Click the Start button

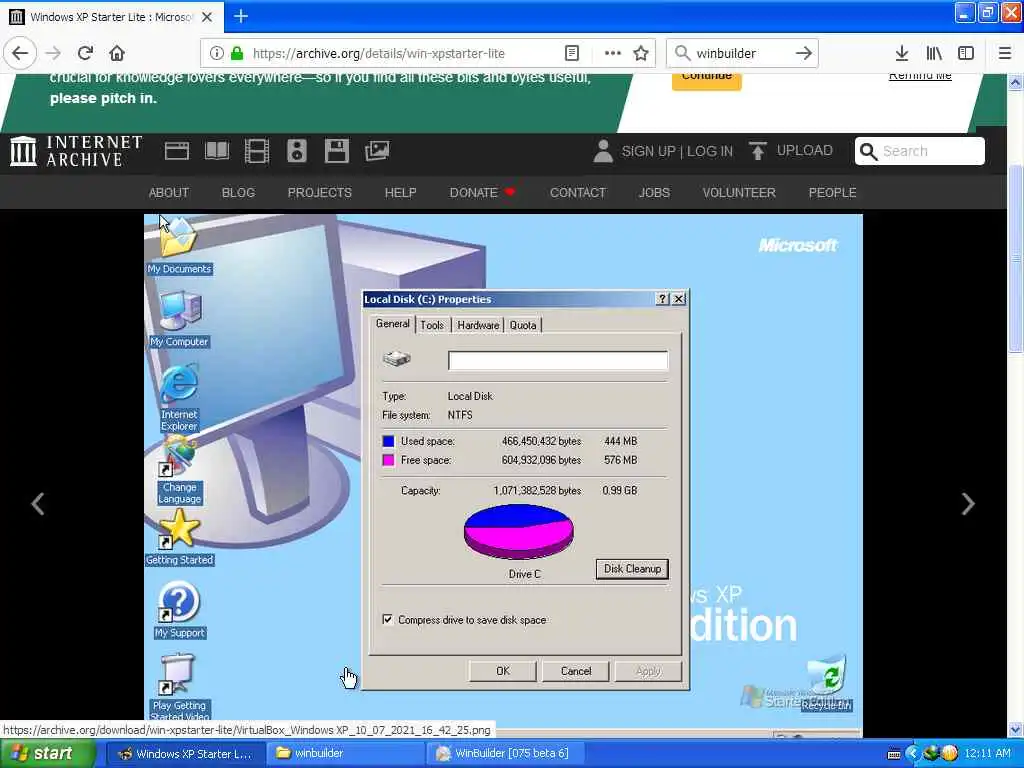tap(47, 754)
